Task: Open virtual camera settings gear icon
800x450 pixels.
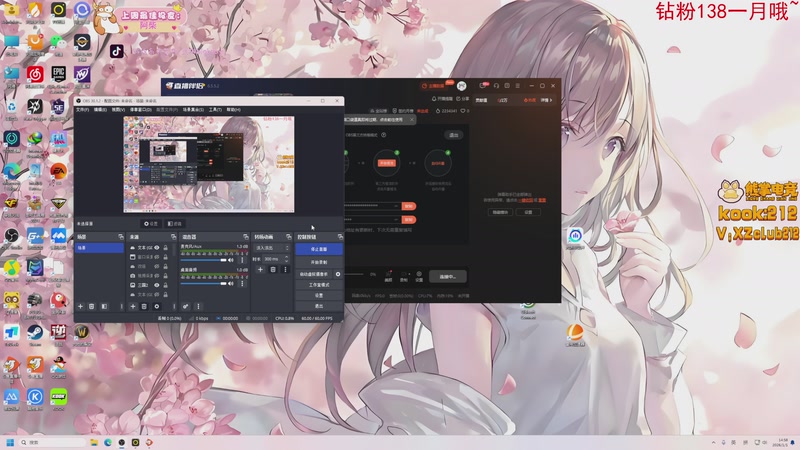Action: [338, 274]
